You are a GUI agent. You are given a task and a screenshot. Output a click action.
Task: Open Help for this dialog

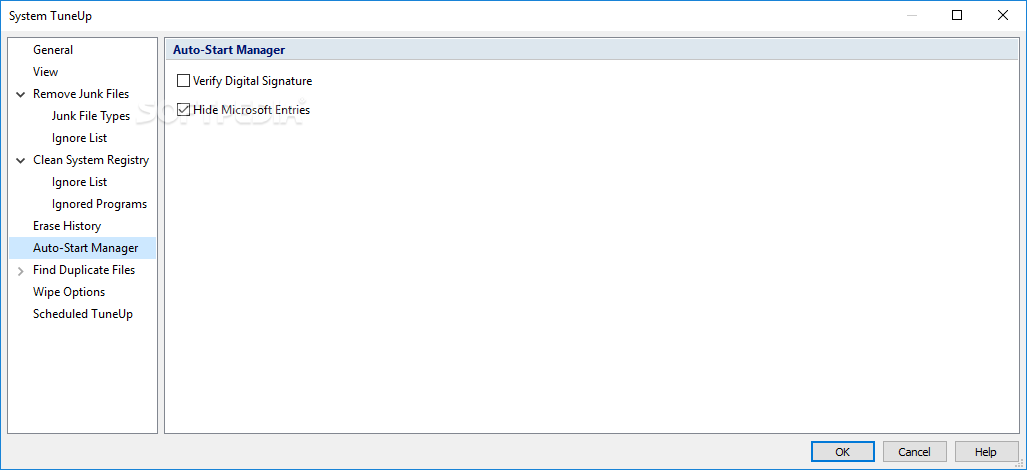[986, 452]
